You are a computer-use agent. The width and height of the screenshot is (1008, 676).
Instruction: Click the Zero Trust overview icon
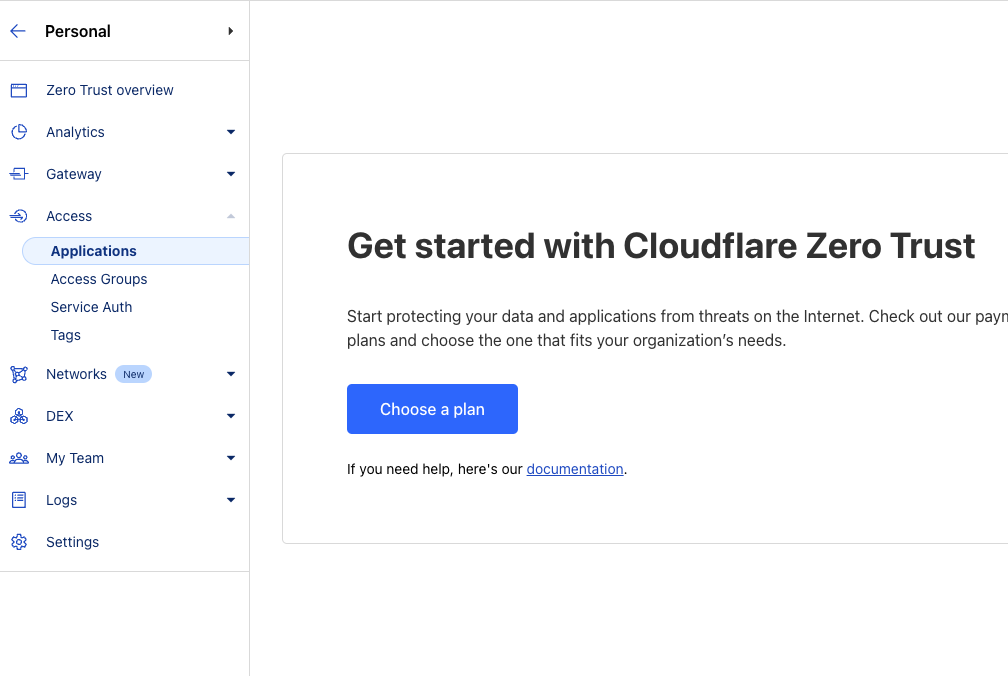click(x=18, y=90)
